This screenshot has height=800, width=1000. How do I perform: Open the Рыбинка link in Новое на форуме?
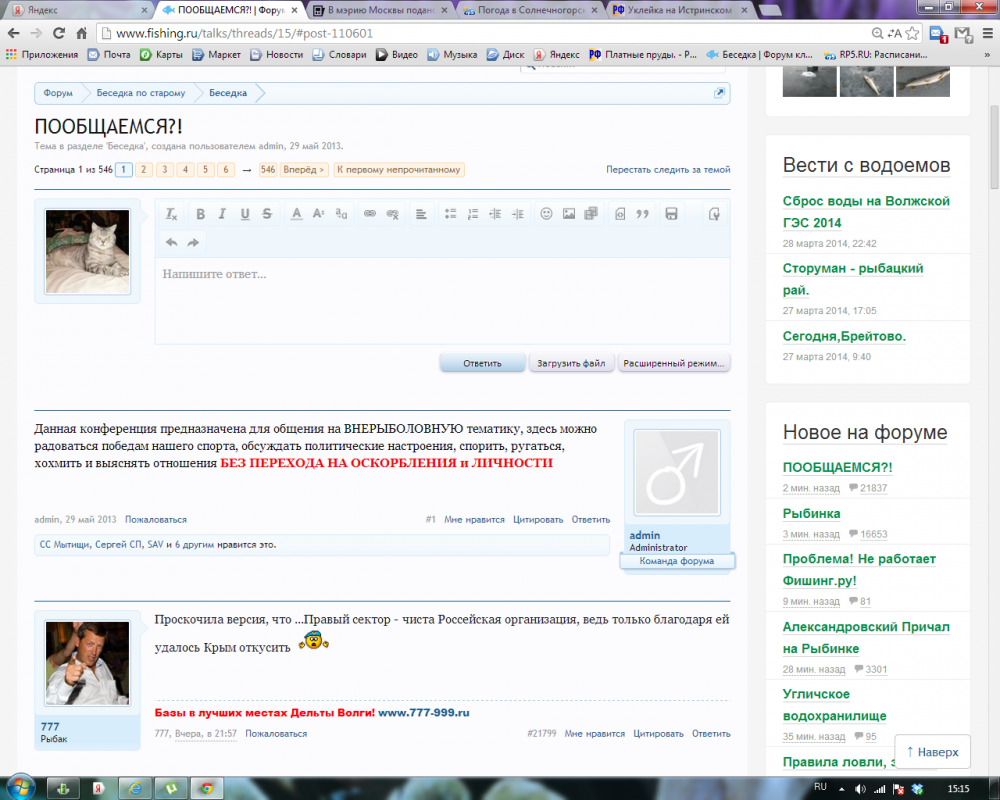[811, 513]
